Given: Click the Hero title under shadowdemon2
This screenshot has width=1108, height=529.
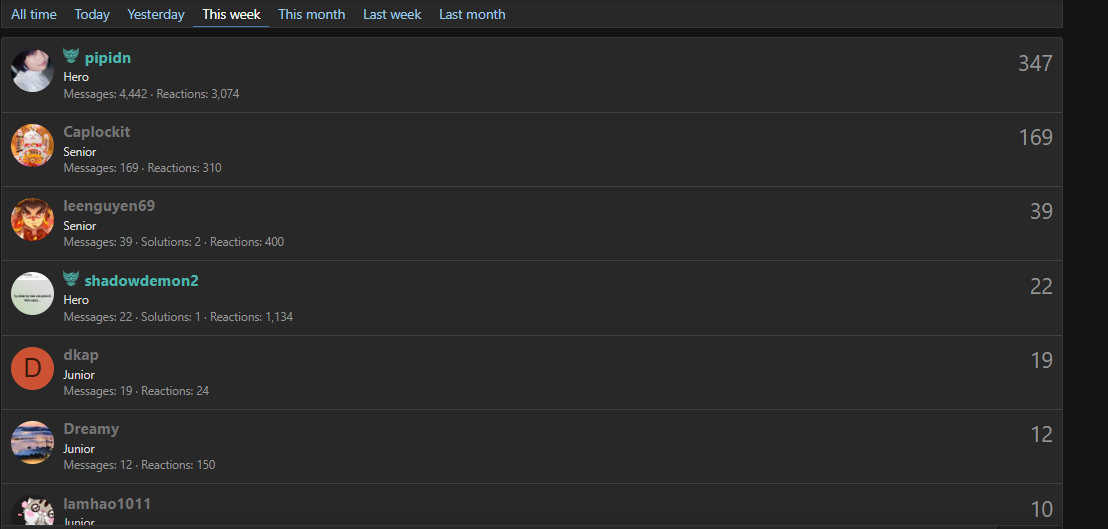Looking at the screenshot, I should 76,300.
